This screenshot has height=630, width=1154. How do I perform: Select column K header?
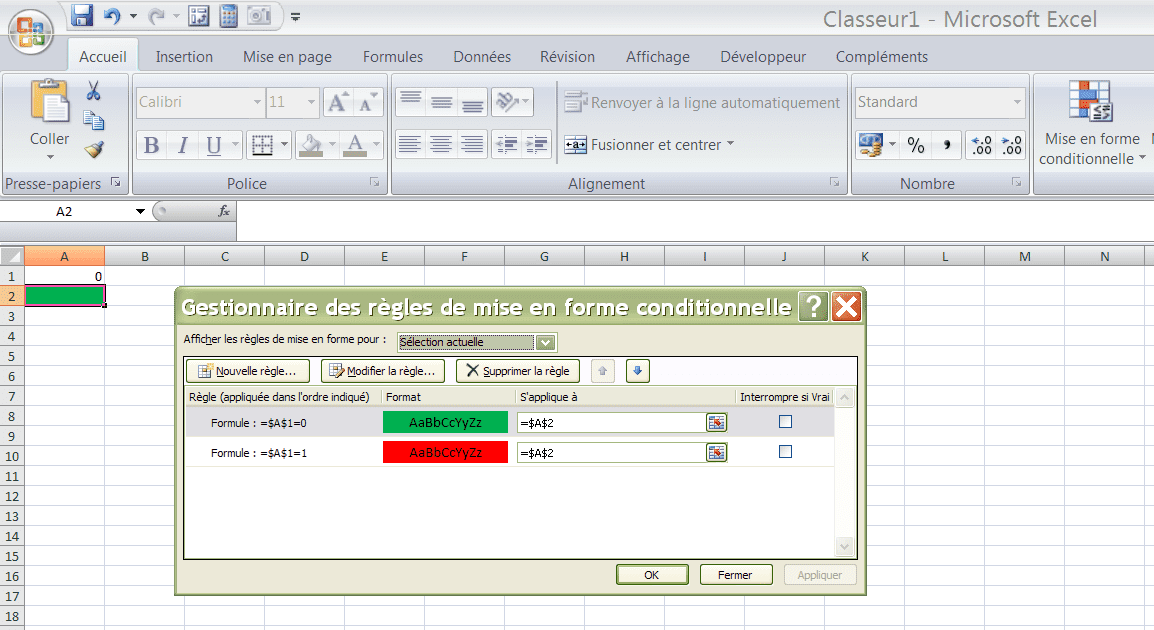[865, 257]
